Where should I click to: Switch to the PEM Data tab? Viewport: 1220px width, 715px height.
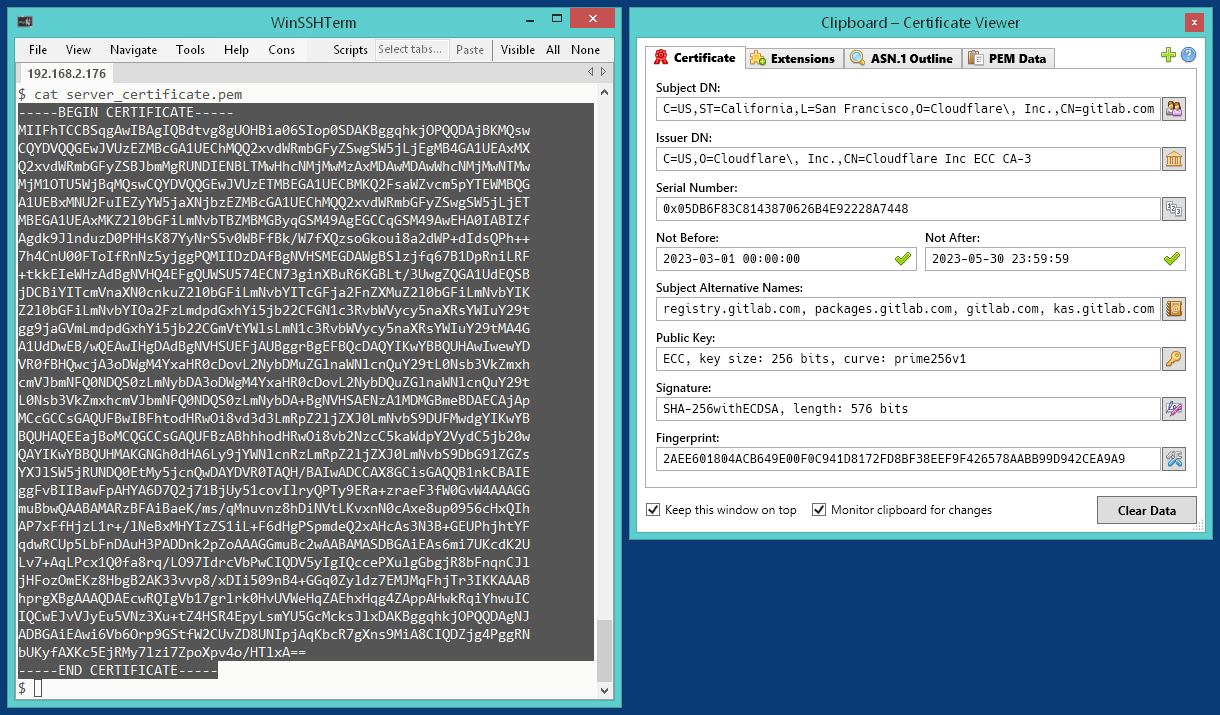[x=1008, y=58]
